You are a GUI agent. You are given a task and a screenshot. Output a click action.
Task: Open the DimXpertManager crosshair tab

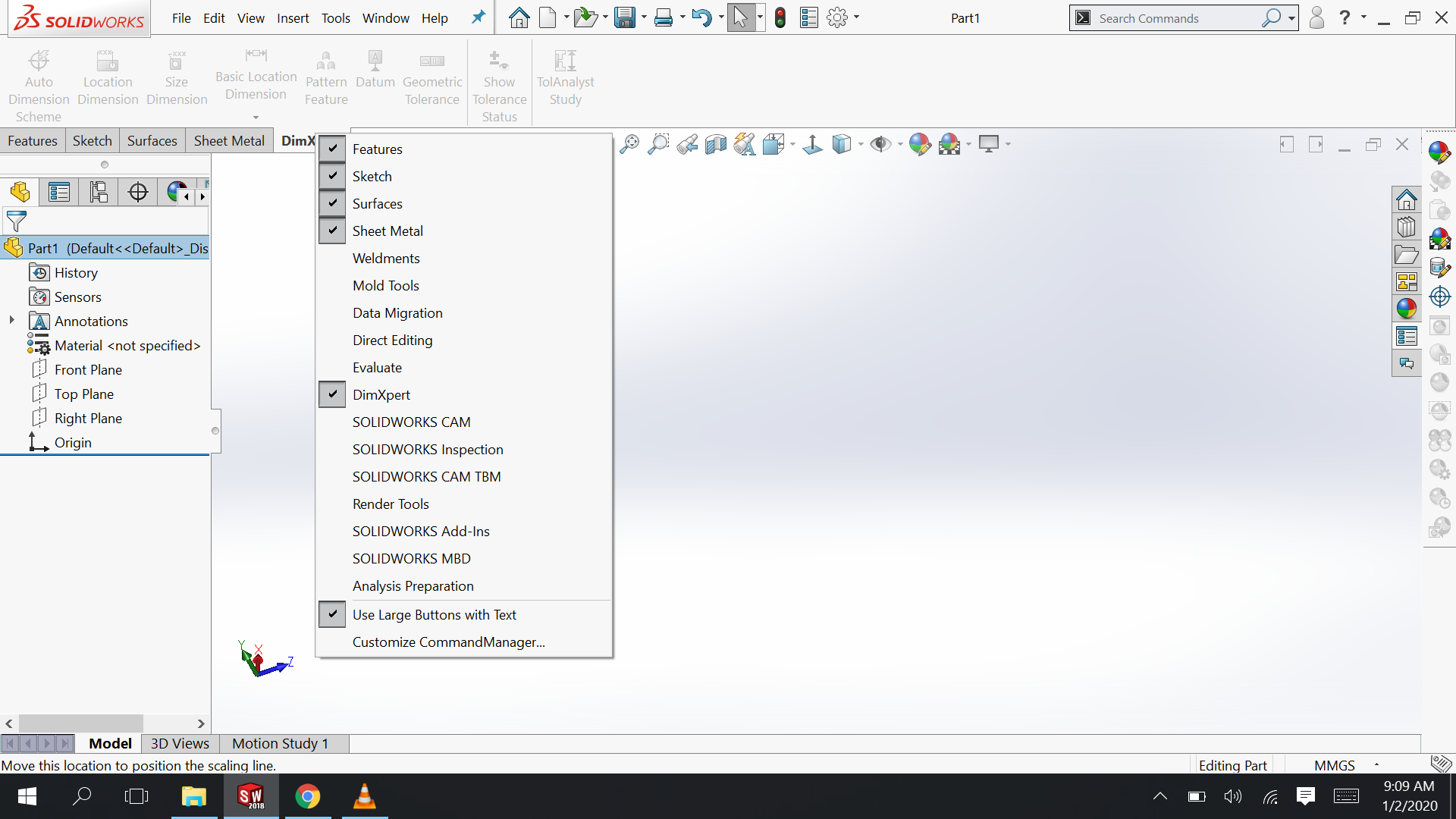click(138, 192)
